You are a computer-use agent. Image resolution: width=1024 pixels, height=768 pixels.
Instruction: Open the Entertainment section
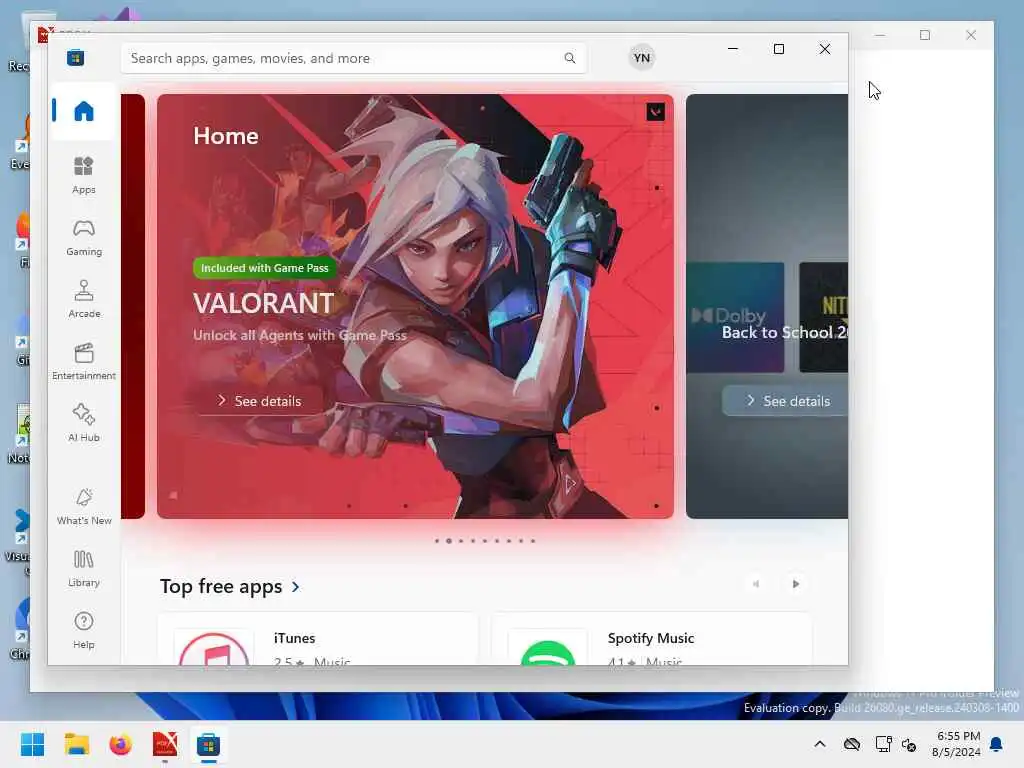[84, 361]
